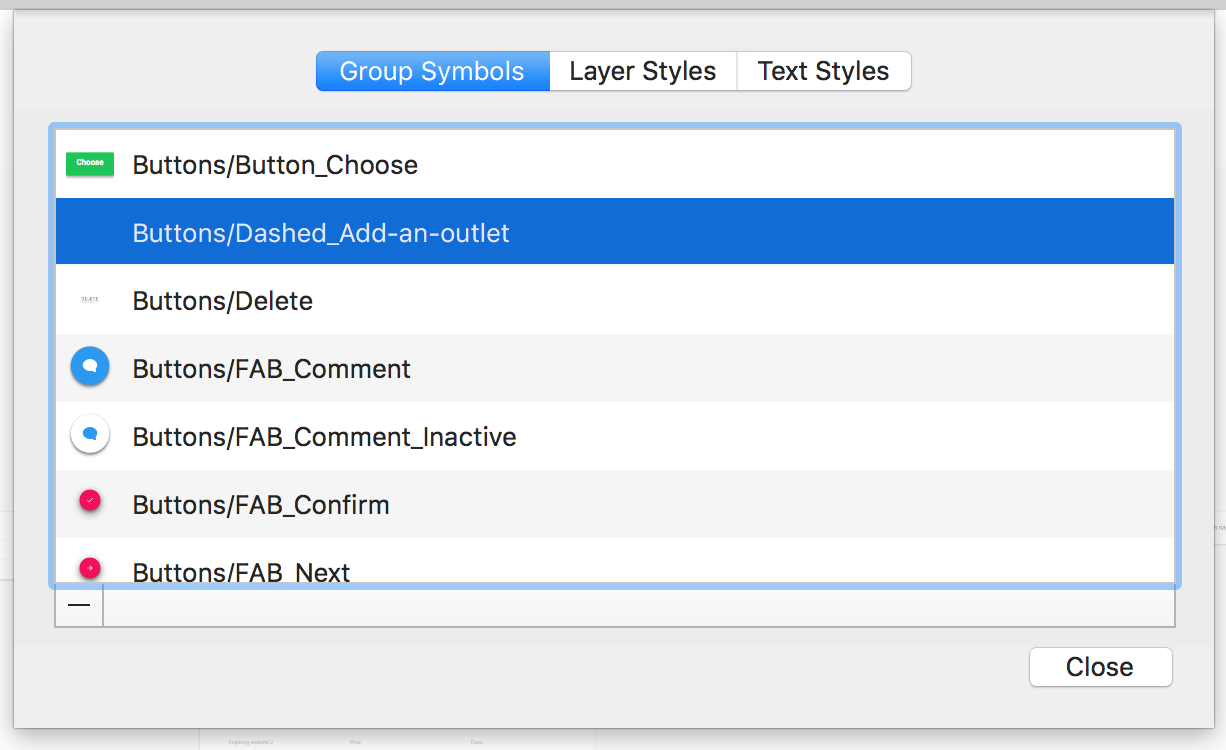Close the dialog with the Close button
The image size is (1226, 750).
pos(1099,667)
